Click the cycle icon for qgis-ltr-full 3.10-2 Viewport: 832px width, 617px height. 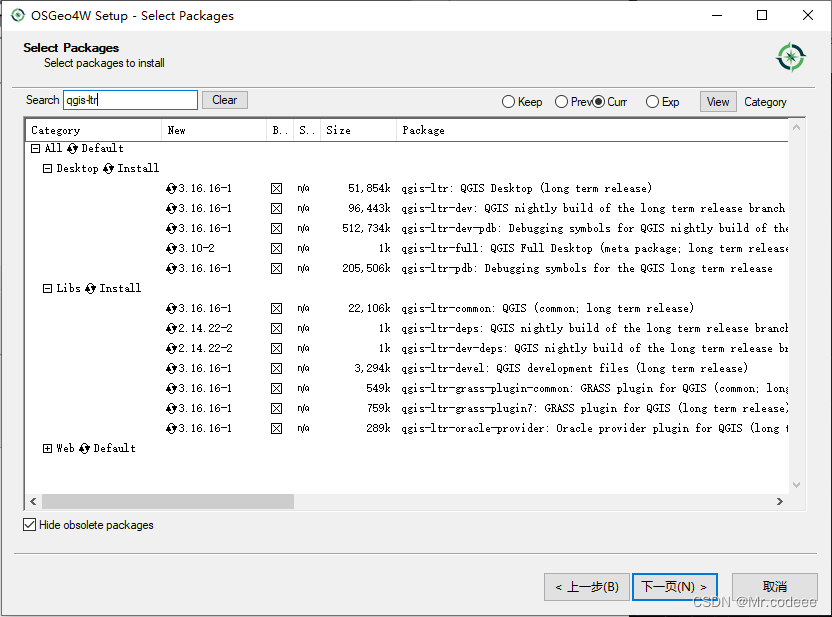point(171,248)
